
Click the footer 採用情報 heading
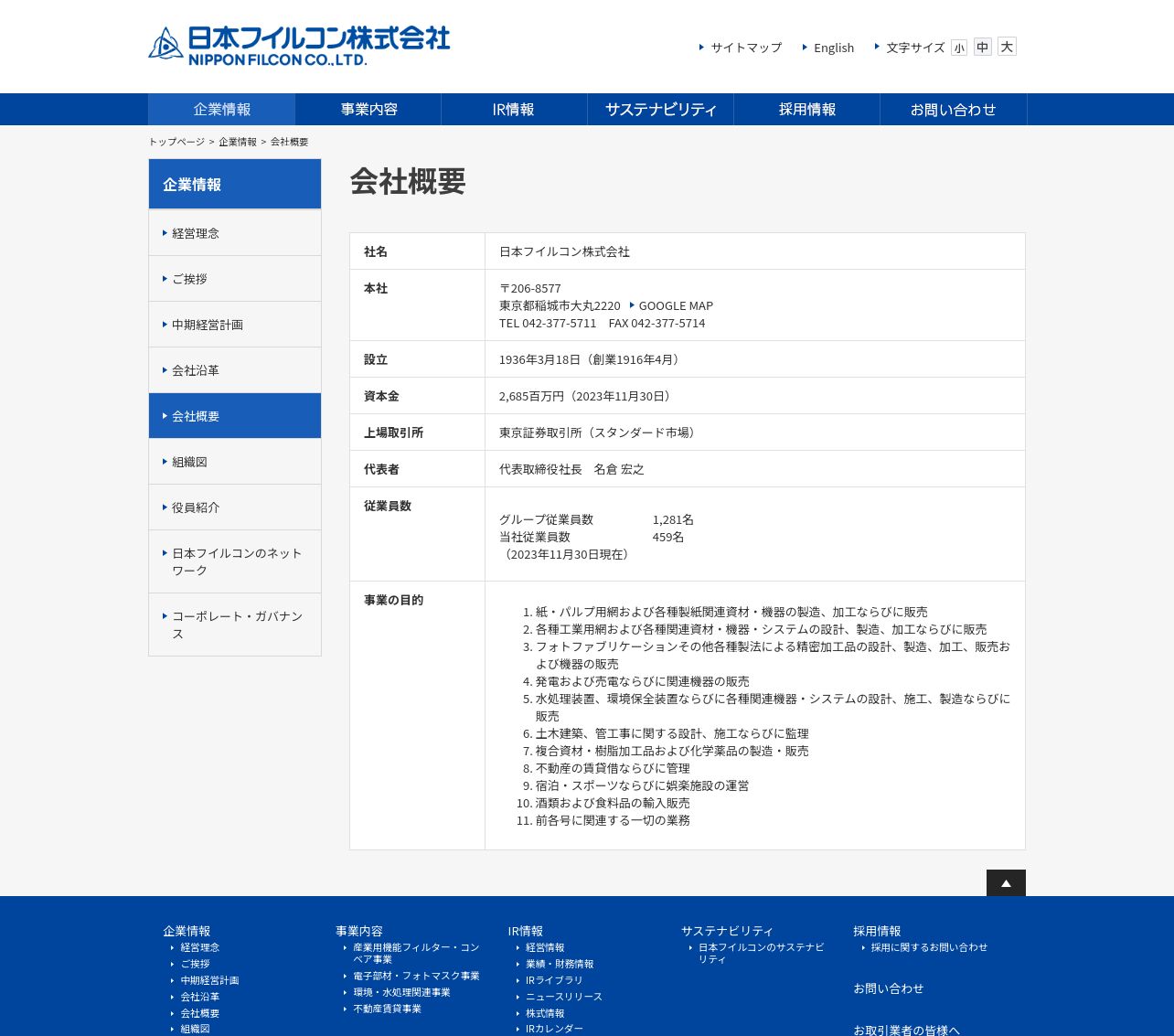[x=877, y=931]
